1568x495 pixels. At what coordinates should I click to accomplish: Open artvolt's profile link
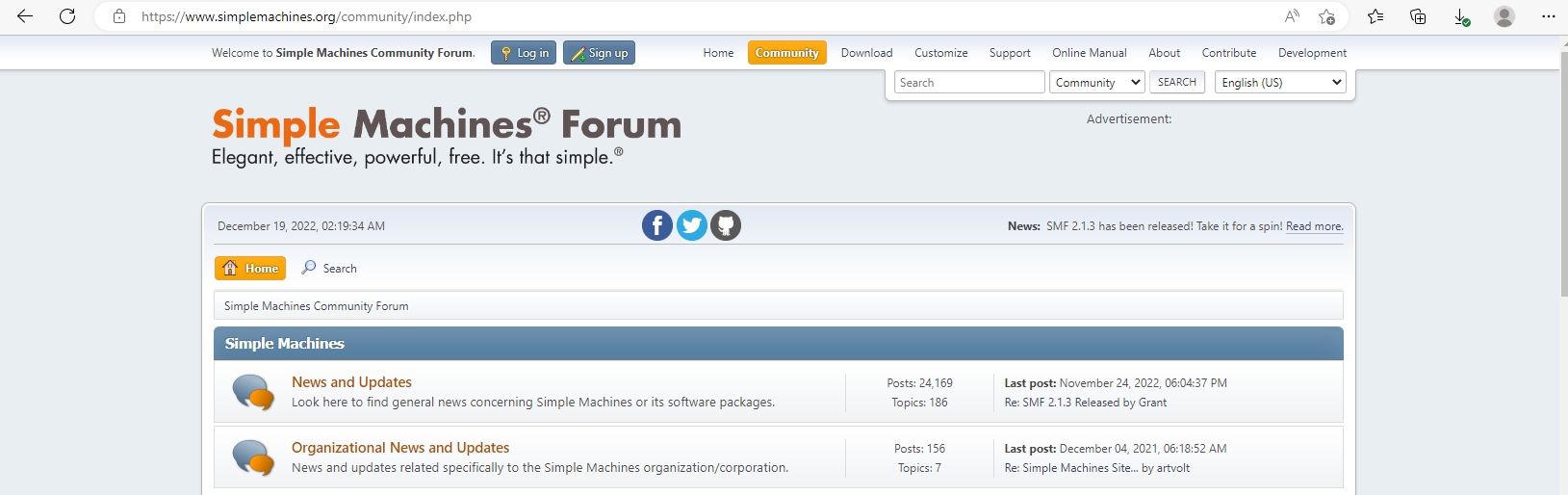click(1173, 468)
